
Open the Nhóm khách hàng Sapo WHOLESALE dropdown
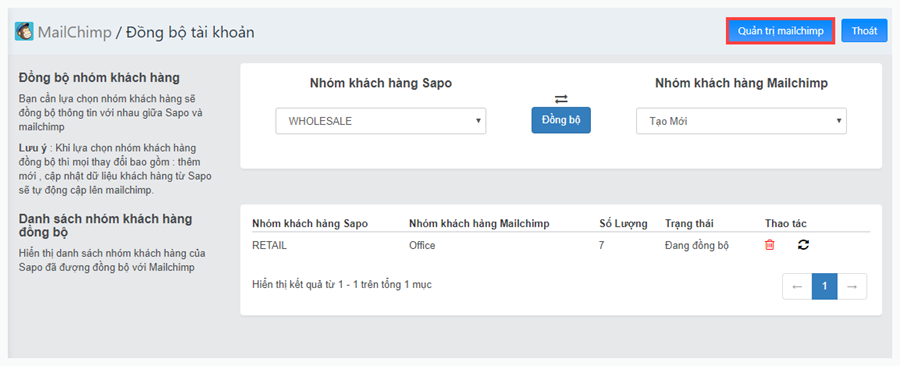pyautogui.click(x=381, y=121)
